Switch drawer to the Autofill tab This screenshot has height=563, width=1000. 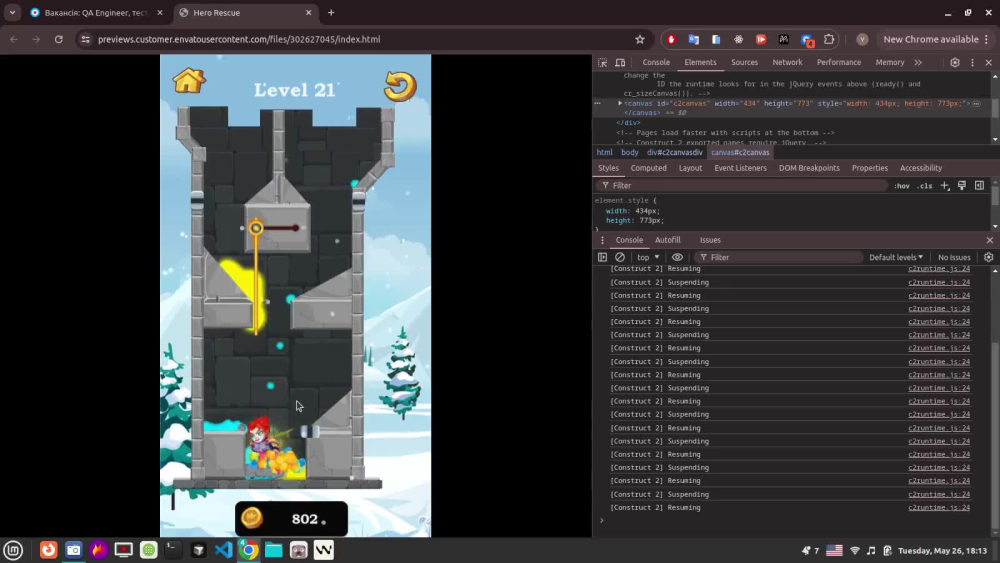pyautogui.click(x=668, y=240)
